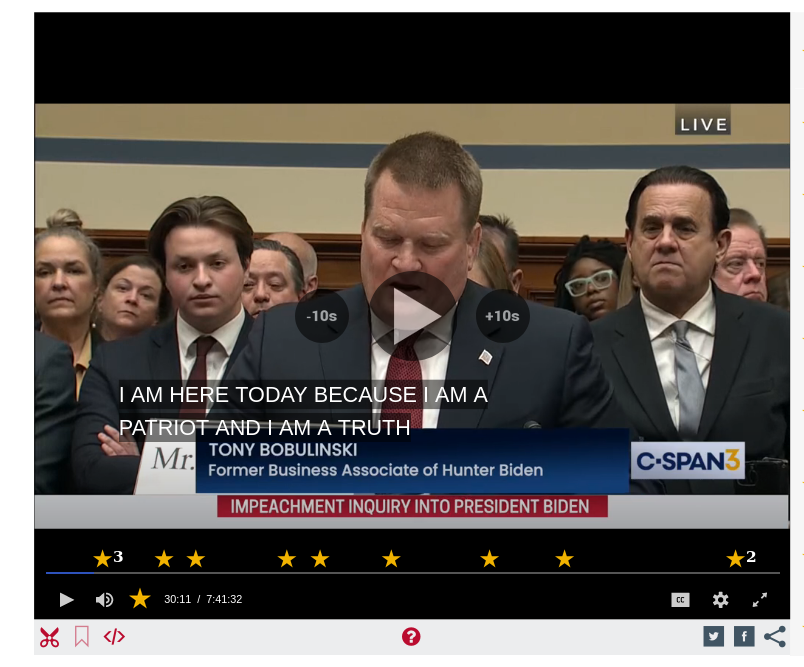804x667 pixels.
Task: Jump to the fourth star marker on timeline
Action: (x=287, y=559)
